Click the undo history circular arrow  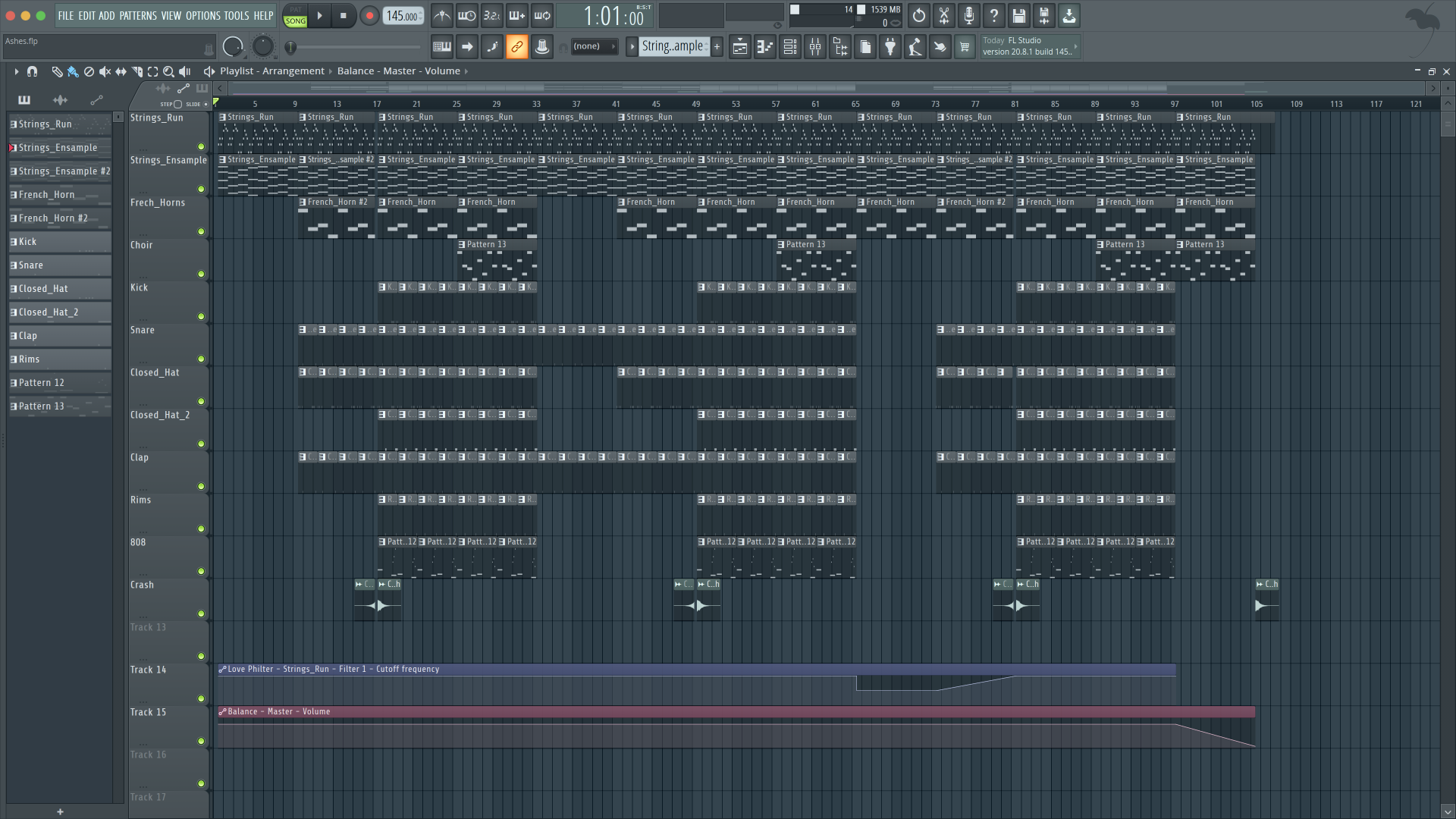point(919,15)
